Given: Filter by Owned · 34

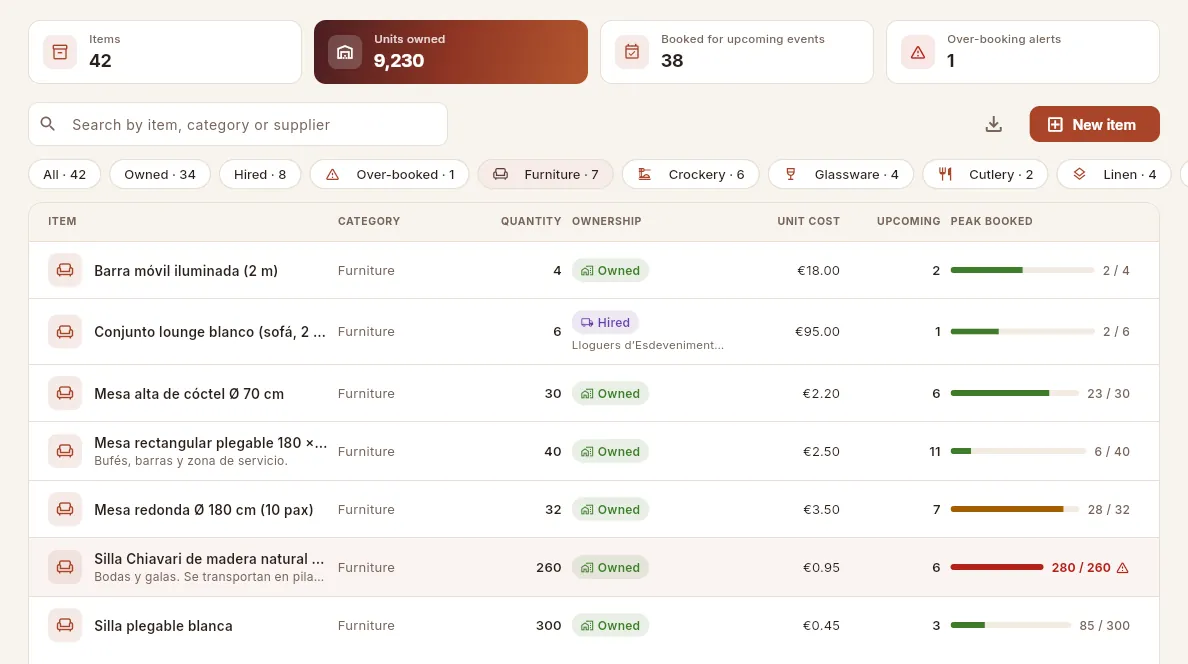Looking at the screenshot, I should click(160, 174).
